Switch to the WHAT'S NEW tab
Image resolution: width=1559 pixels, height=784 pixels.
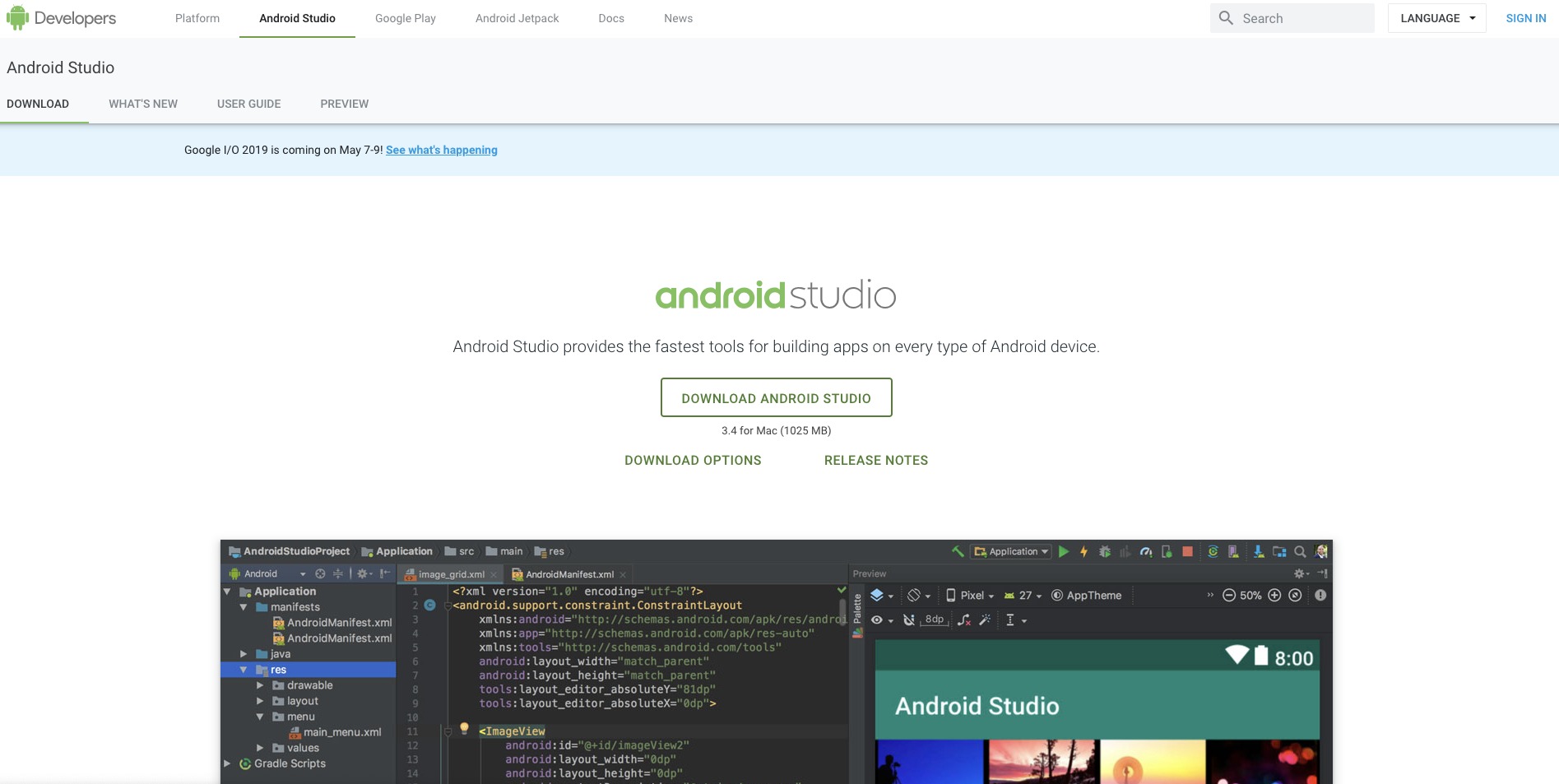(x=143, y=104)
